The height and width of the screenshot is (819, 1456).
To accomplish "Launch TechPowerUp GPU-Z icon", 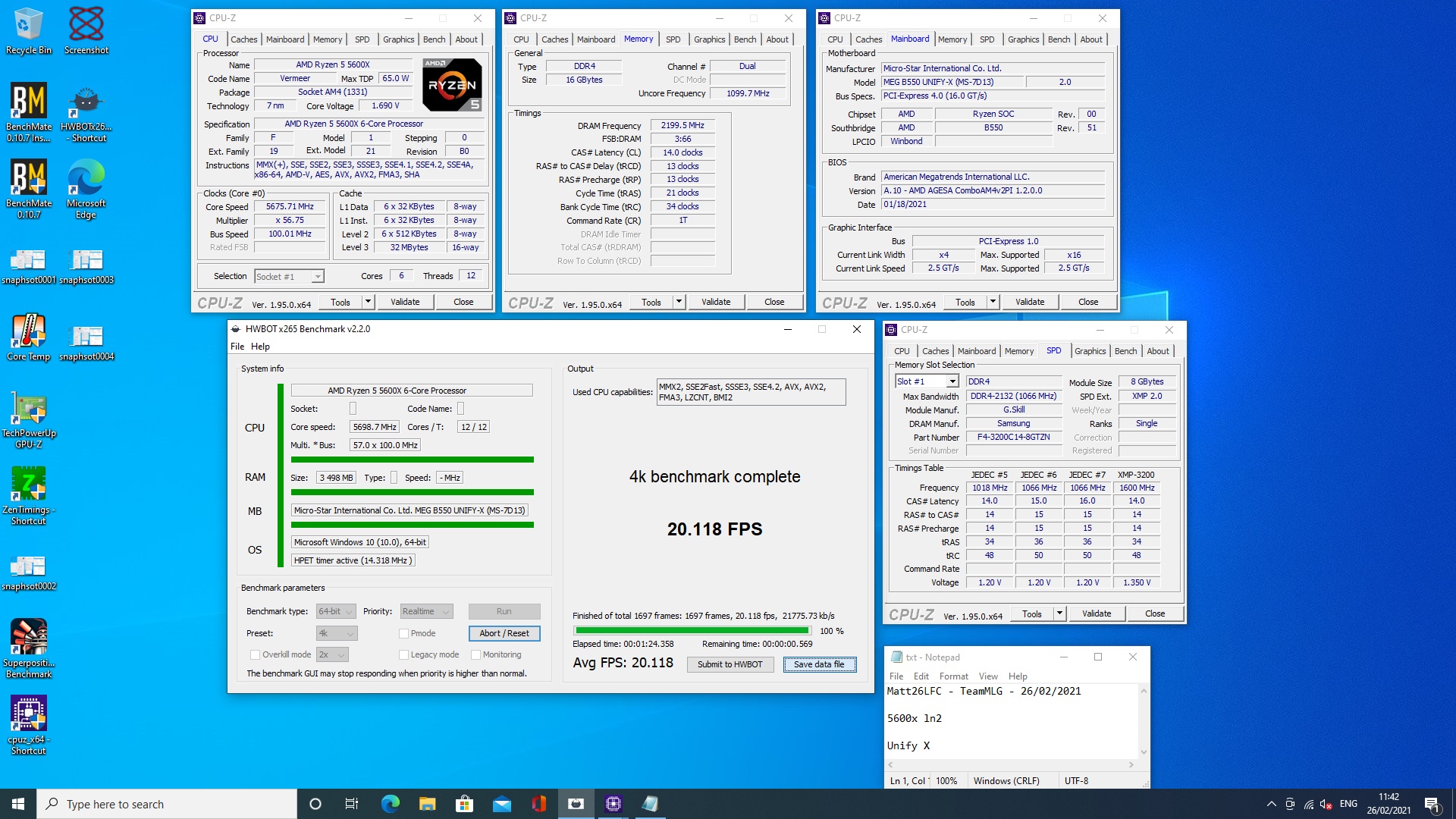I will [x=29, y=419].
